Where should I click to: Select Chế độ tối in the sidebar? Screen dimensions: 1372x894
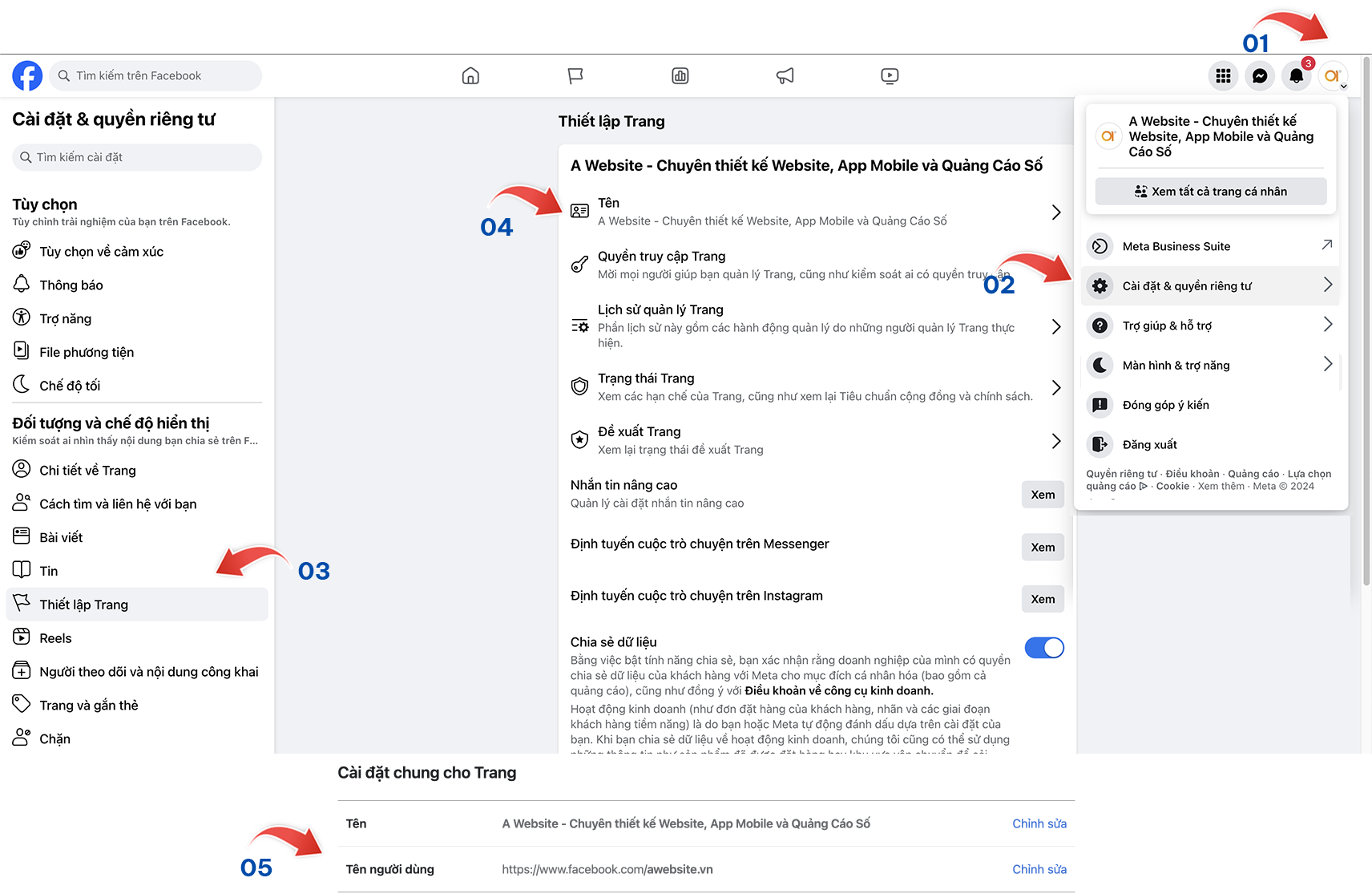(70, 385)
